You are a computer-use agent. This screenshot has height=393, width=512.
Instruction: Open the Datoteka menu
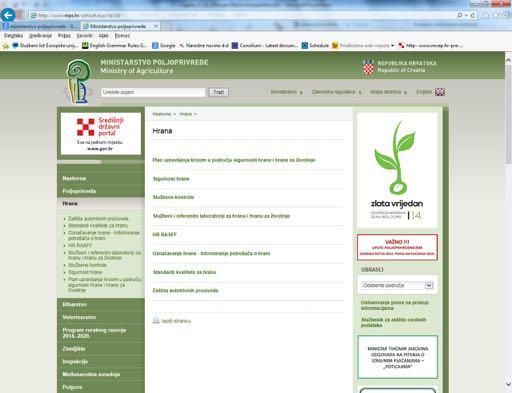(x=13, y=35)
